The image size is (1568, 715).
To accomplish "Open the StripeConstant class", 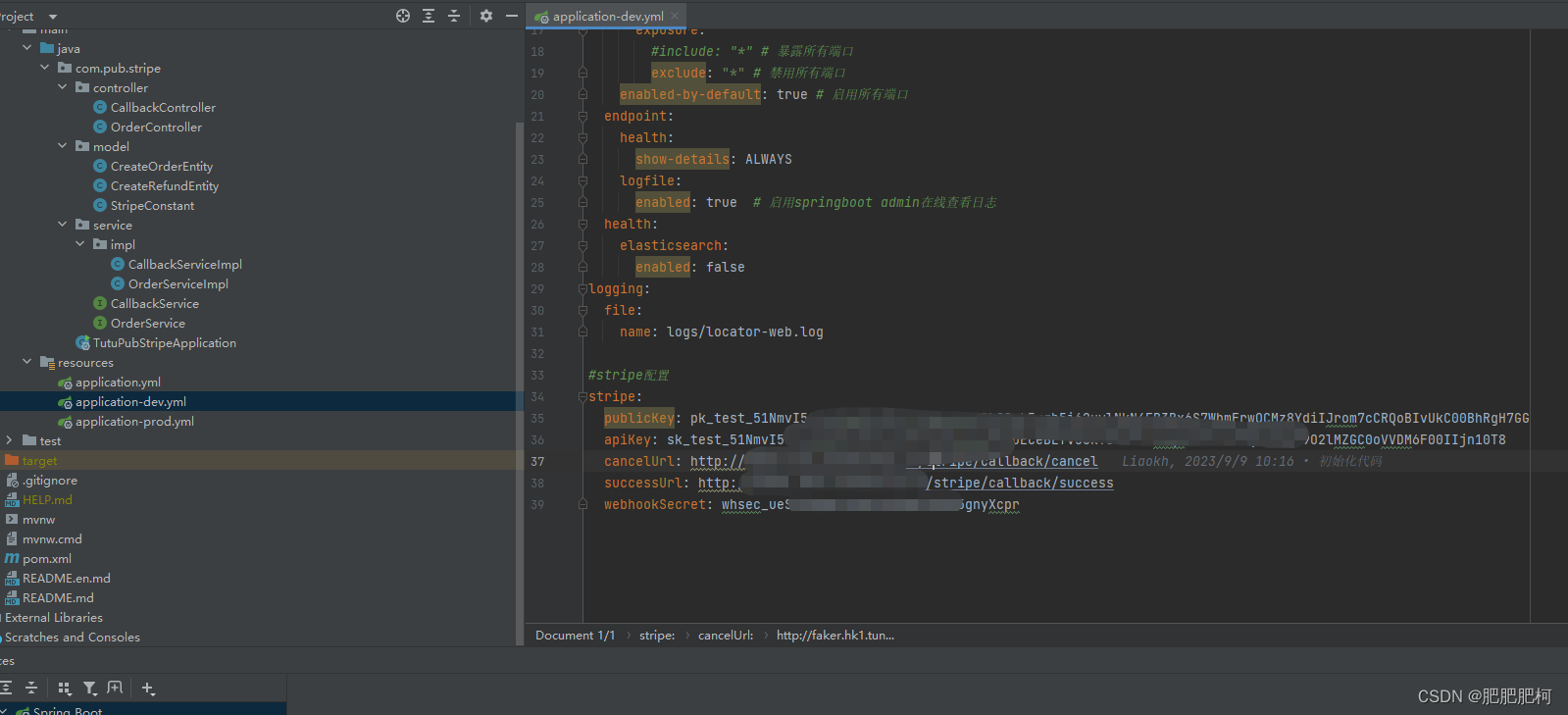I will 152,205.
